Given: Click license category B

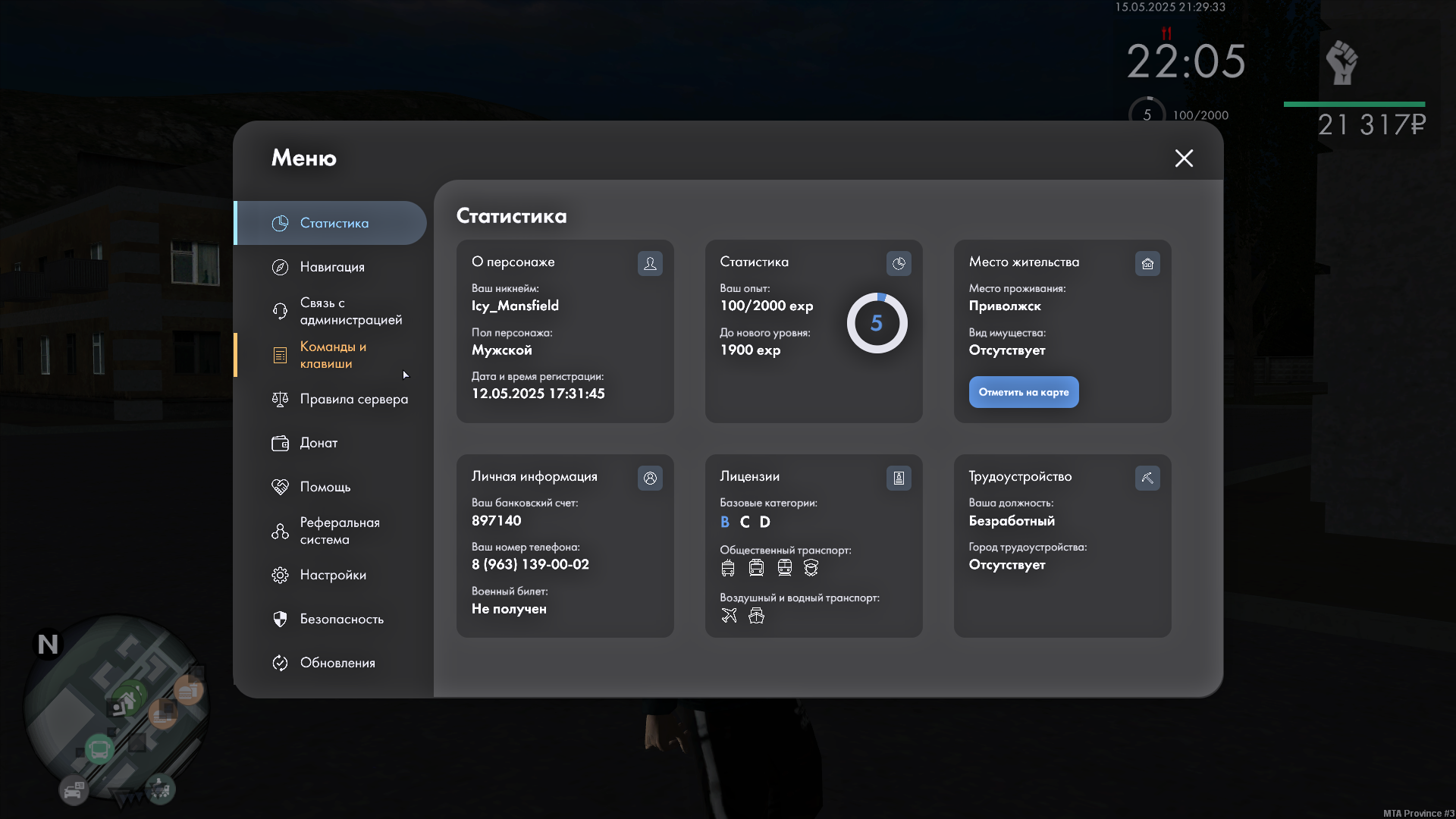Looking at the screenshot, I should tap(725, 522).
